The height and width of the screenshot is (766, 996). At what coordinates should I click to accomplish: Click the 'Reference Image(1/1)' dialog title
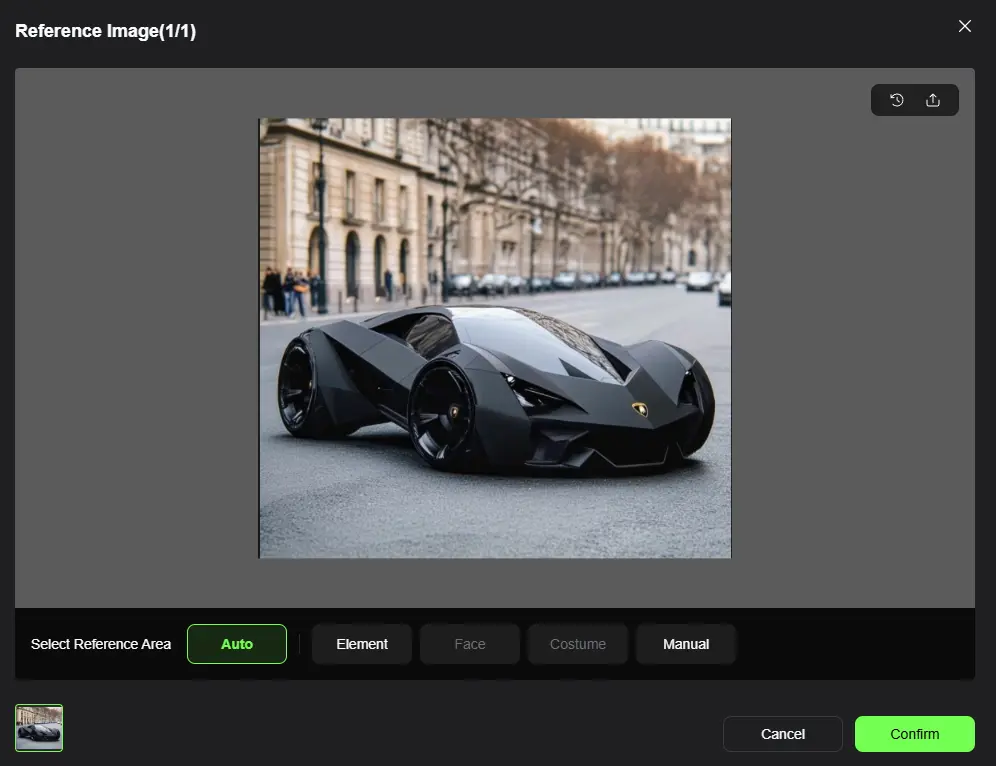(105, 31)
